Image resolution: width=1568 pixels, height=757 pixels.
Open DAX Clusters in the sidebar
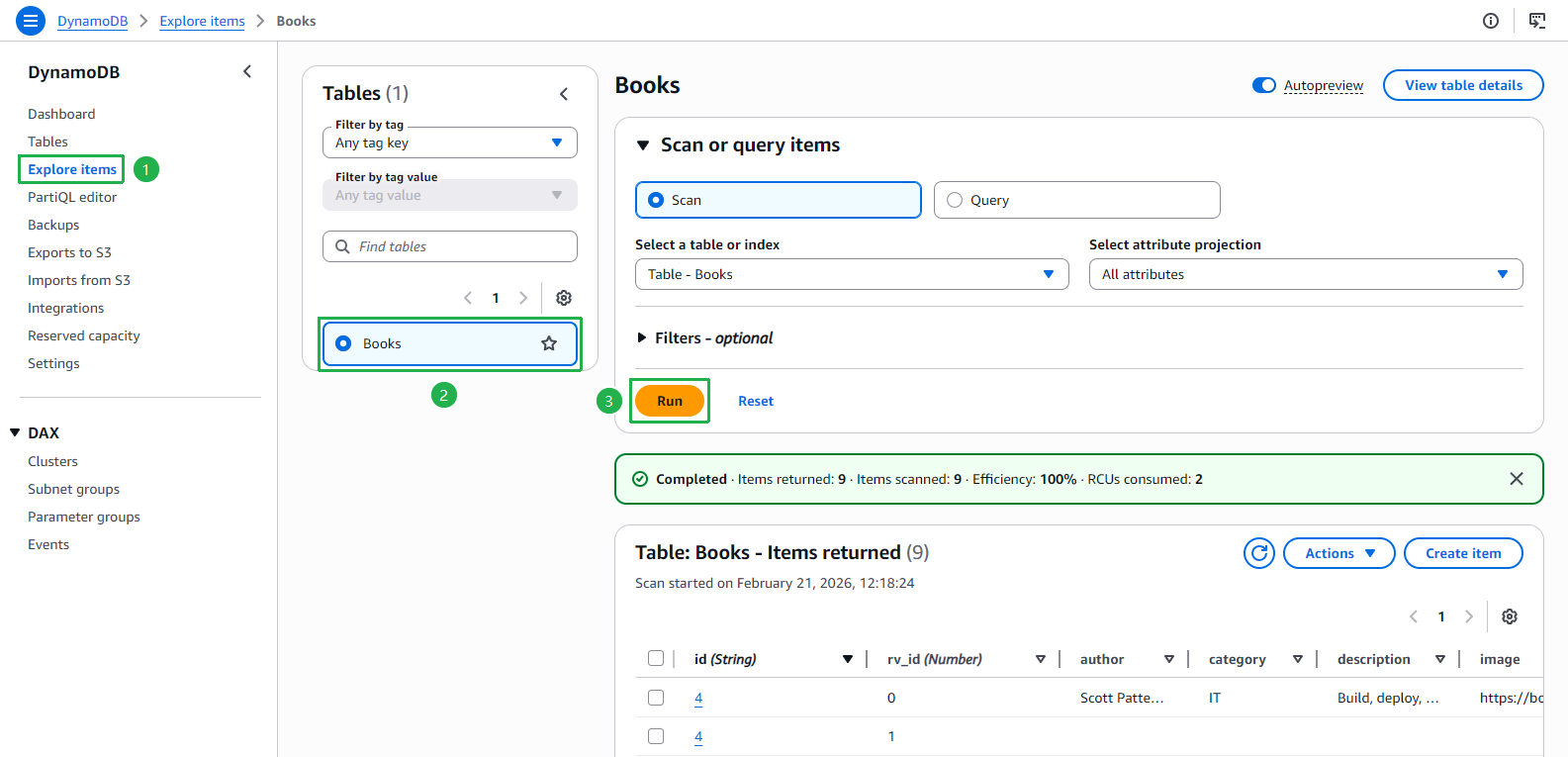click(x=52, y=461)
